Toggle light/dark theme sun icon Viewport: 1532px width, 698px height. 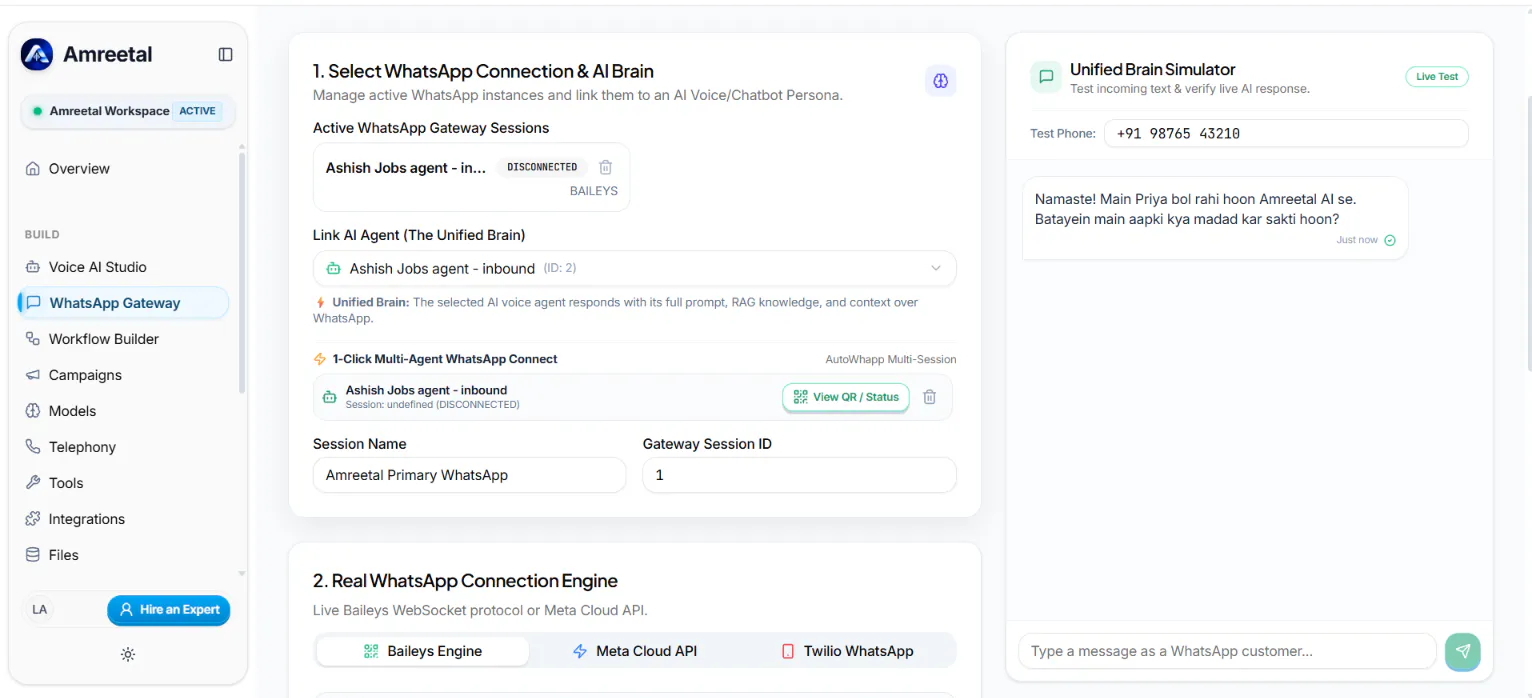point(128,655)
